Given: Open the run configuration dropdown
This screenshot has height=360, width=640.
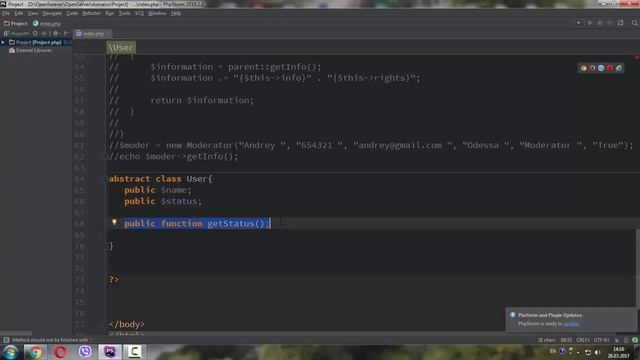Looking at the screenshot, I should (x=579, y=23).
